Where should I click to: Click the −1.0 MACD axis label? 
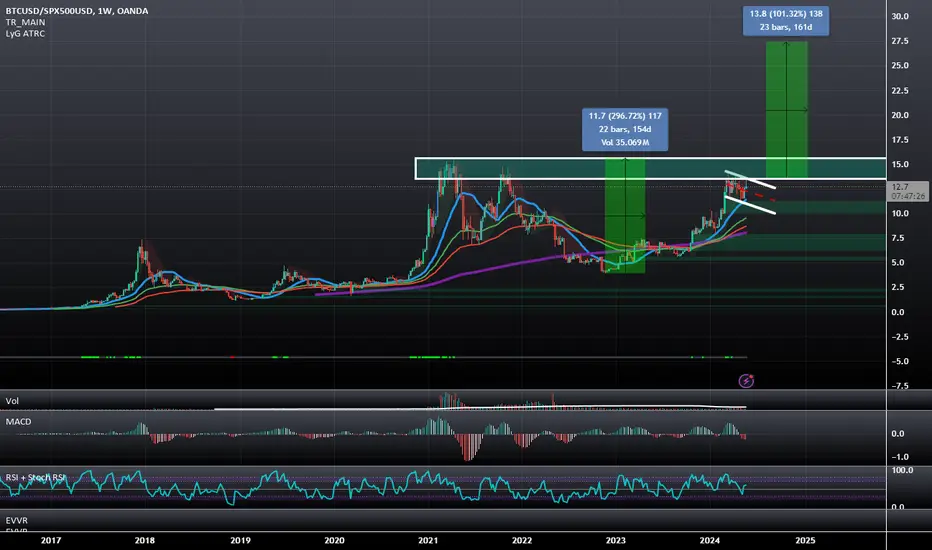(900, 457)
